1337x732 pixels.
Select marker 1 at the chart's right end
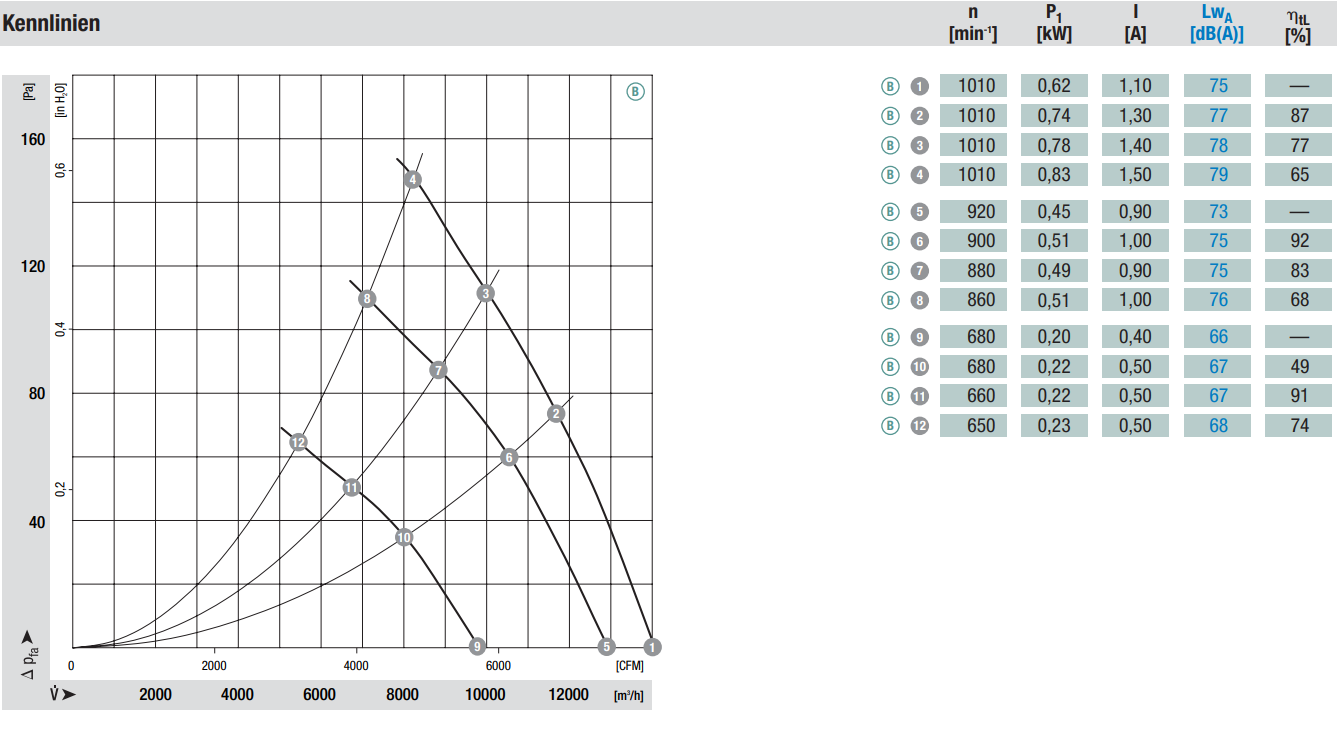653,646
